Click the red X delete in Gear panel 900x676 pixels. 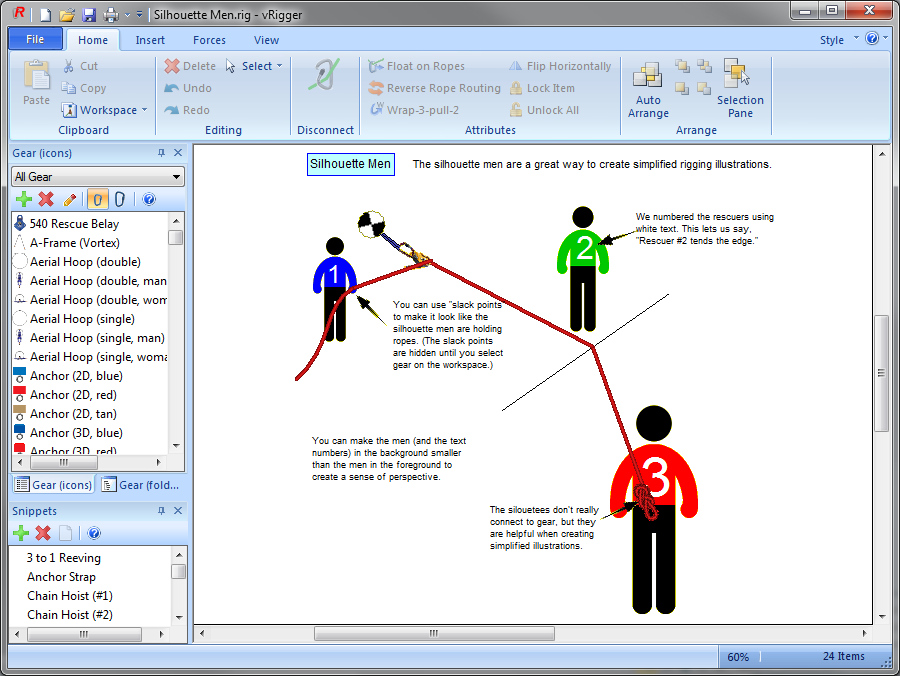coord(46,200)
